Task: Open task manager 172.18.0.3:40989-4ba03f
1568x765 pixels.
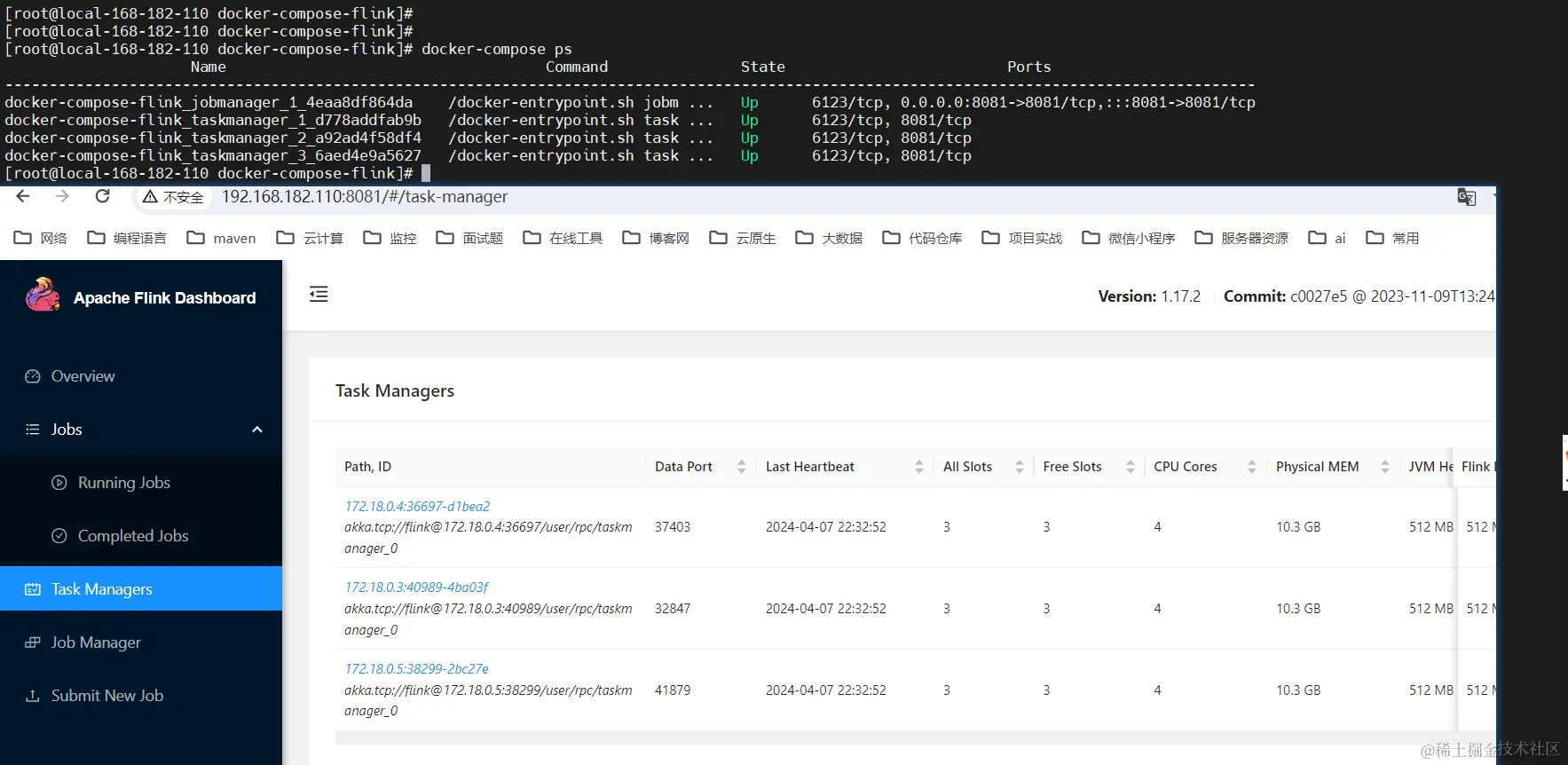Action: pos(416,588)
